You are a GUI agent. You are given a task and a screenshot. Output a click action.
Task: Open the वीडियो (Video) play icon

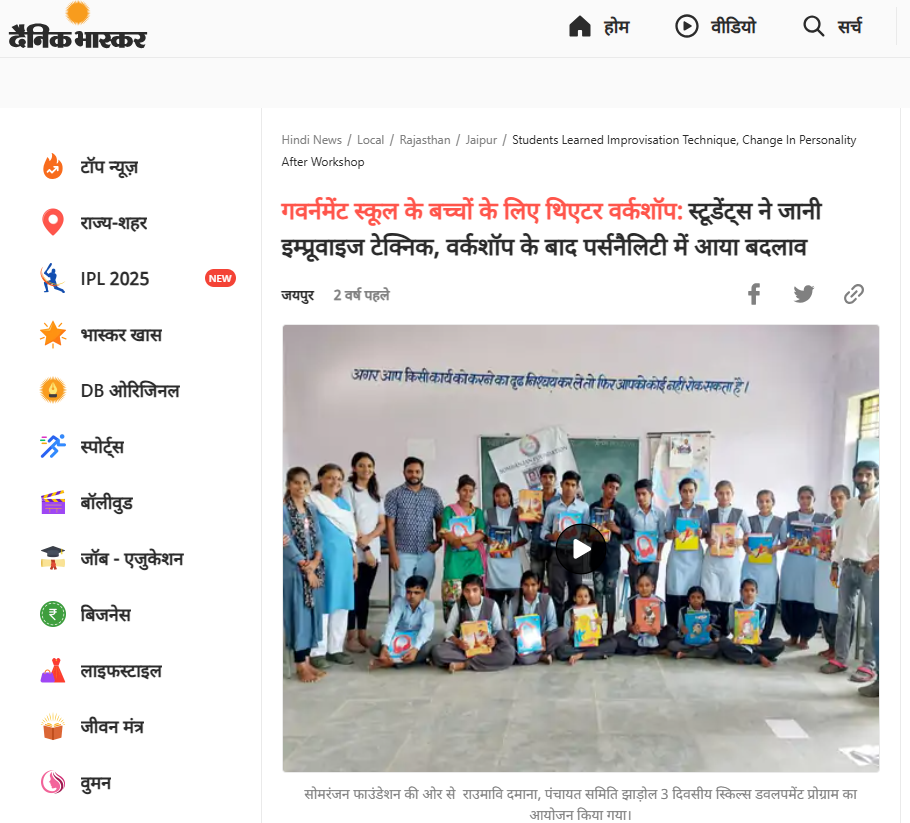click(x=687, y=27)
